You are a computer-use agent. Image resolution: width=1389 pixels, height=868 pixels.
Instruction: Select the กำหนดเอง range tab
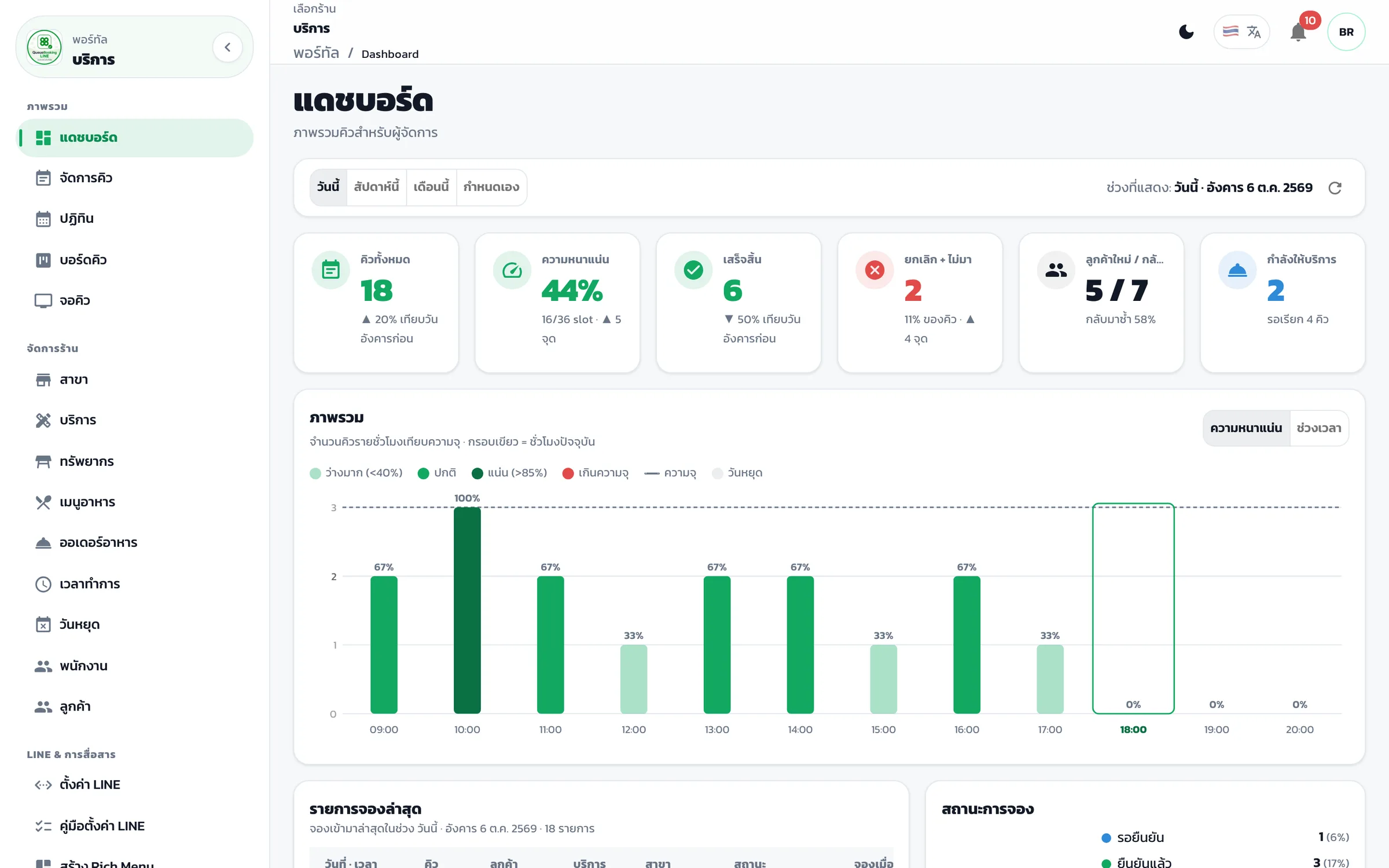click(491, 187)
